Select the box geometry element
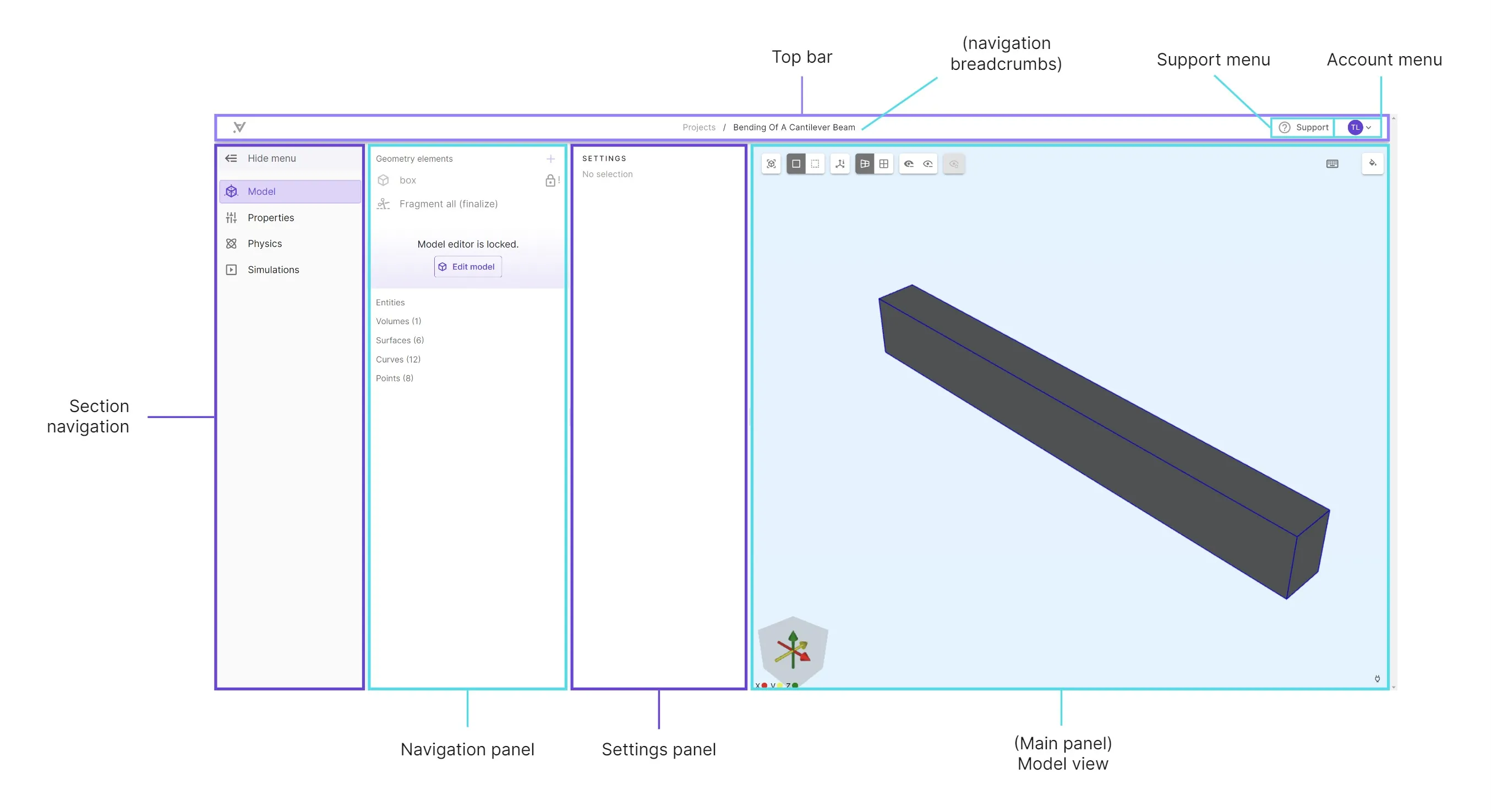The image size is (1491, 812). point(468,180)
